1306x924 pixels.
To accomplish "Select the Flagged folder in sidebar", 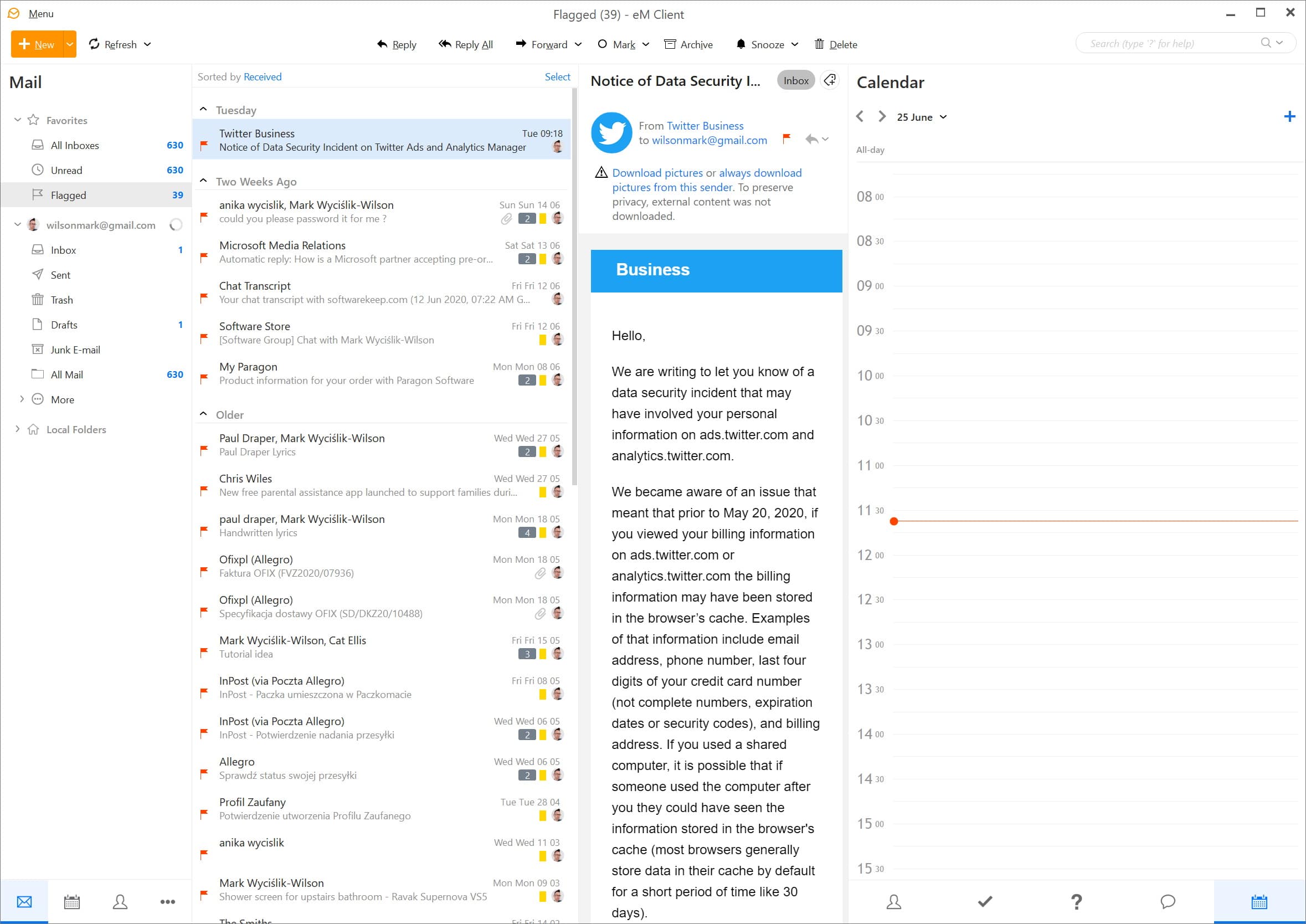I will tap(68, 195).
